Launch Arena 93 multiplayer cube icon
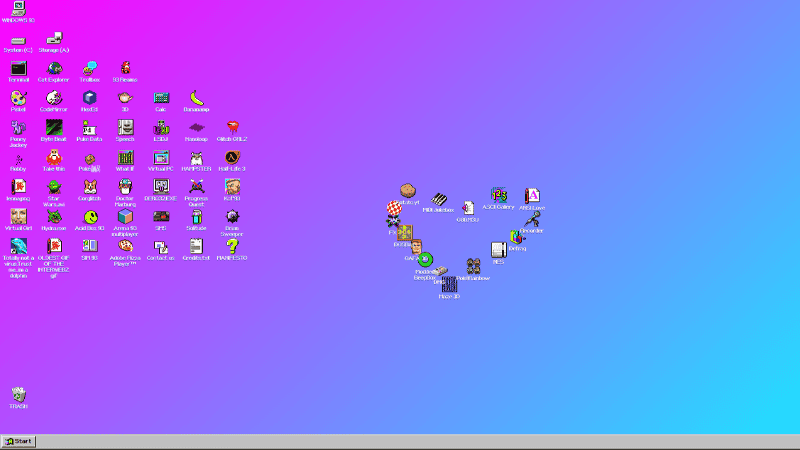This screenshot has height=450, width=800. (x=125, y=216)
